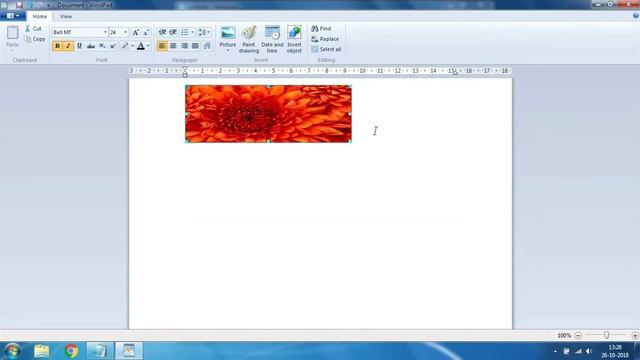The width and height of the screenshot is (640, 360).
Task: Open the Windows Start menu
Action: coord(12,351)
